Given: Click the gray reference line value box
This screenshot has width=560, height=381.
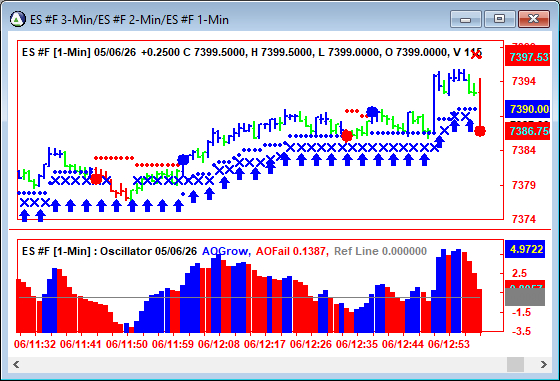Looking at the screenshot, I should click(x=525, y=297).
